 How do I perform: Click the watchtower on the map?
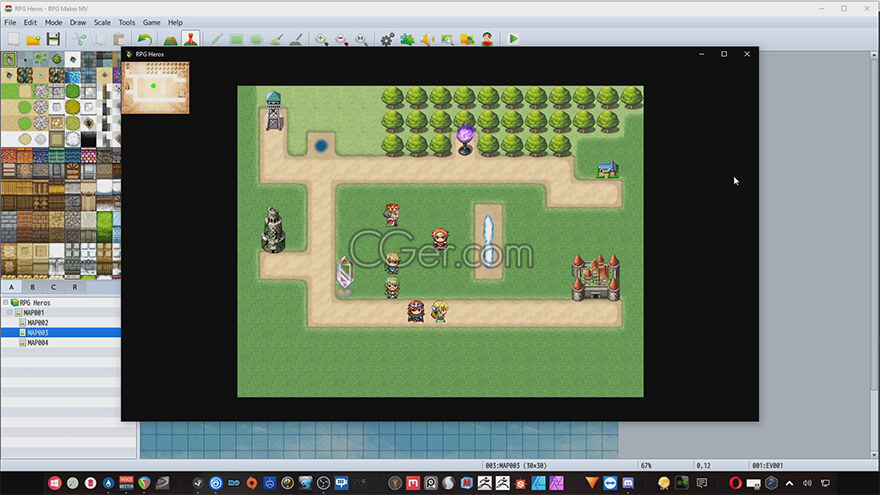tap(274, 111)
